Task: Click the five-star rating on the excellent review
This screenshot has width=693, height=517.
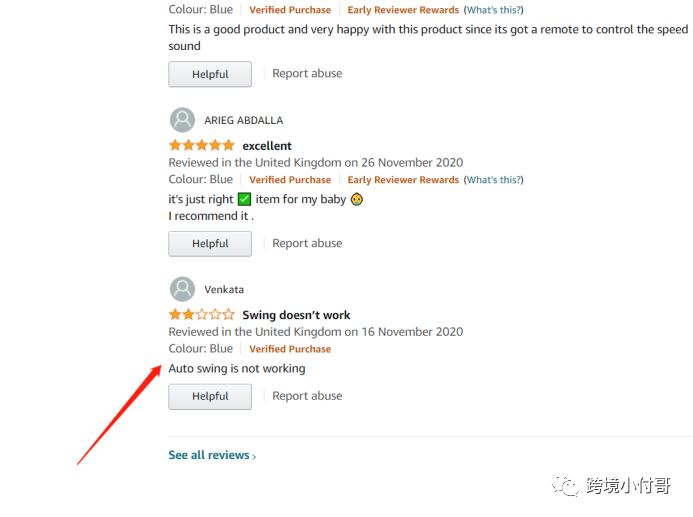Action: pos(202,145)
